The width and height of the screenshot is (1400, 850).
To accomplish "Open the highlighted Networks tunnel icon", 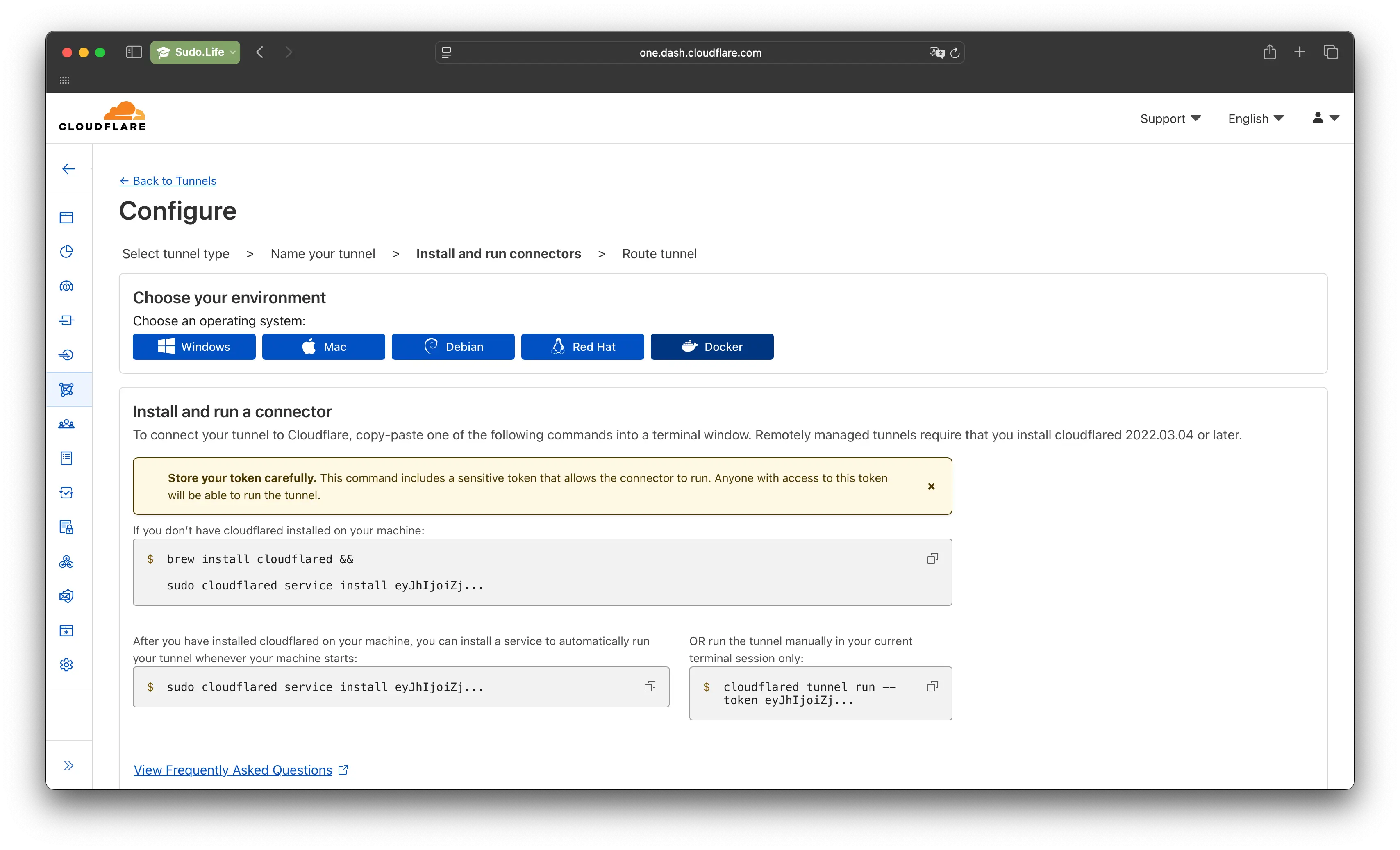I will pyautogui.click(x=66, y=390).
